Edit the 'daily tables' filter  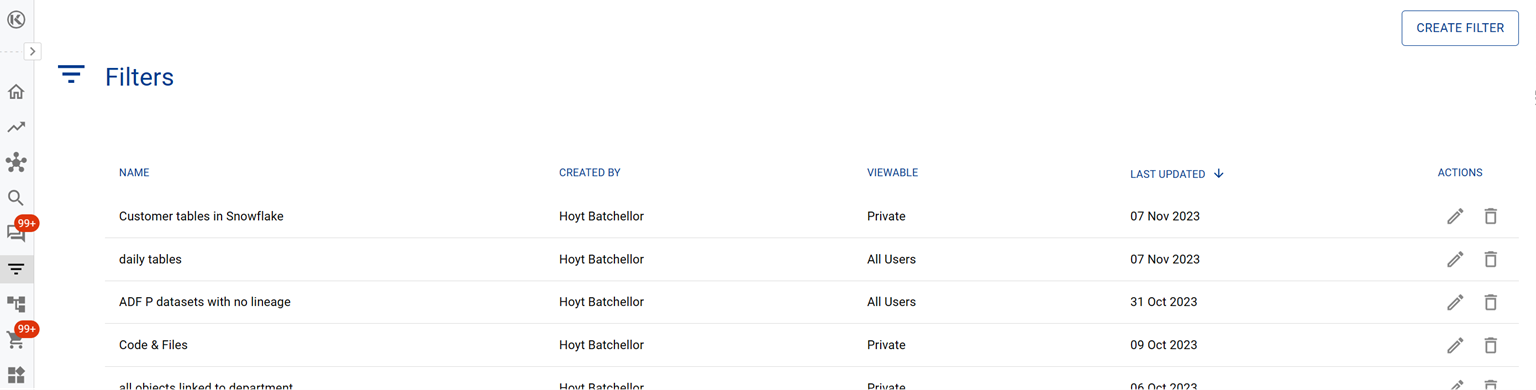click(1455, 259)
